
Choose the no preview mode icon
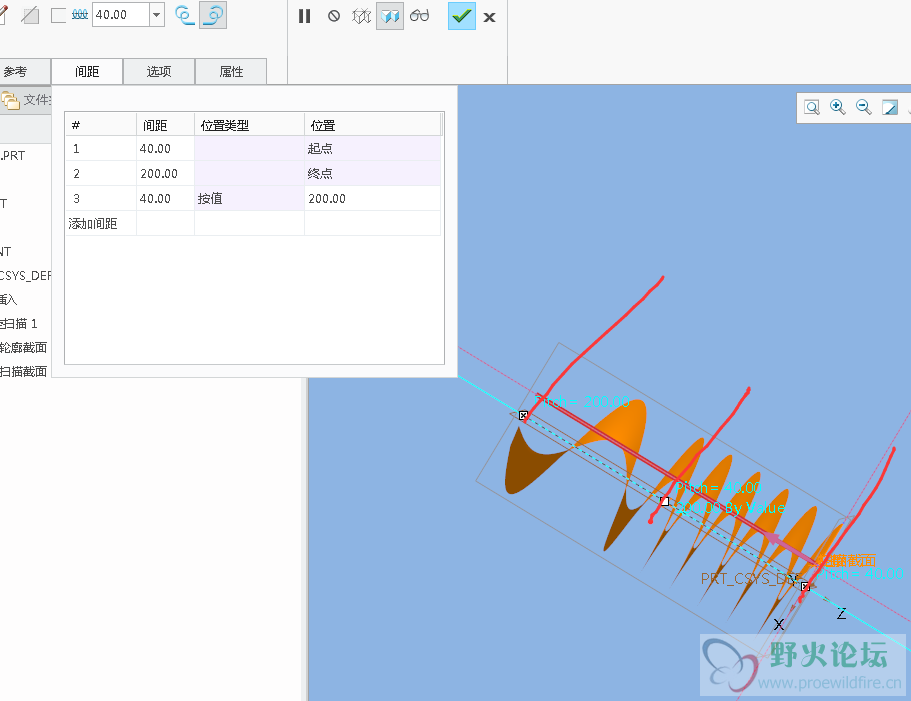pos(334,16)
